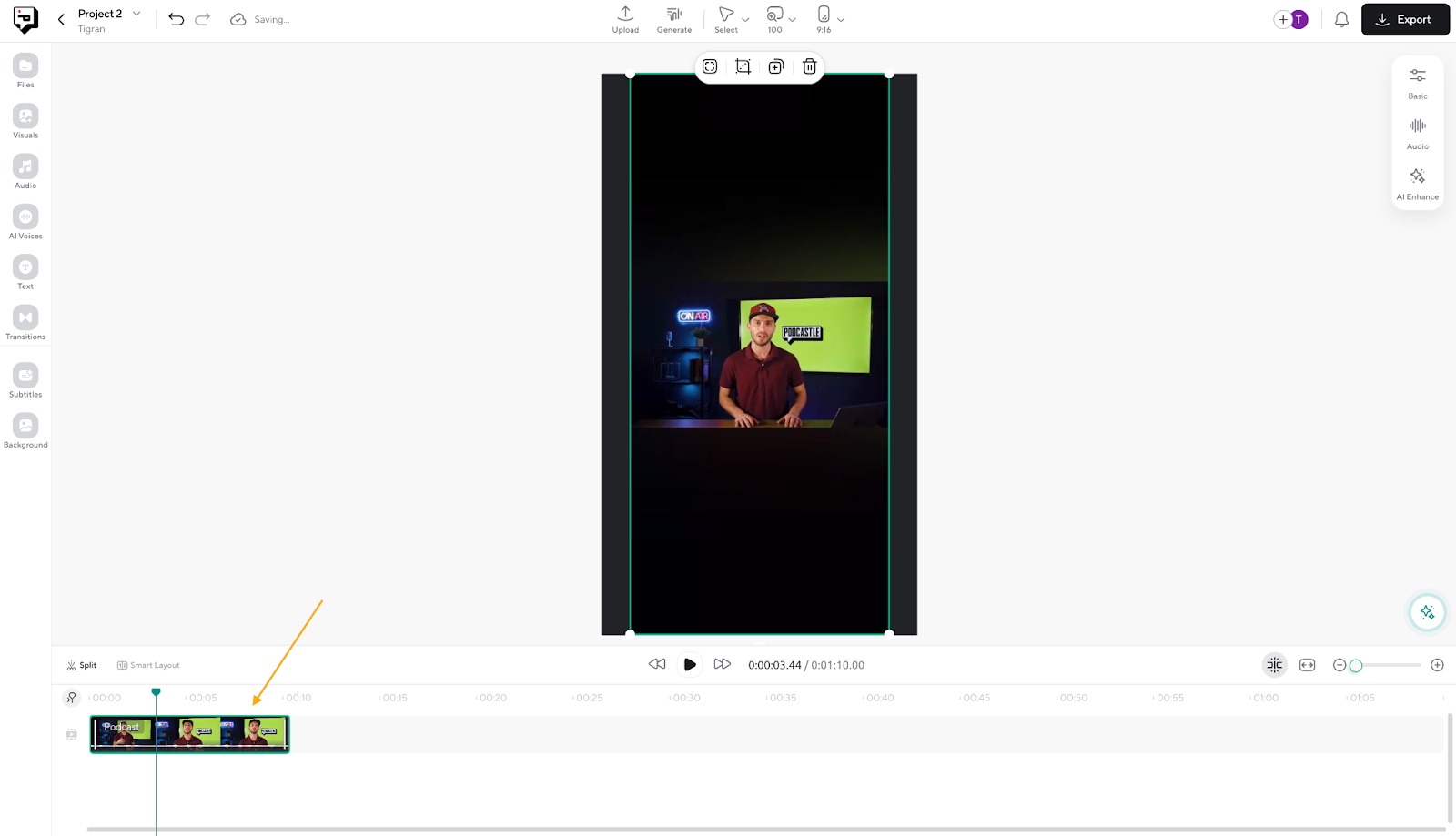The image size is (1456, 836).
Task: Skip forward in the video
Action: [723, 664]
